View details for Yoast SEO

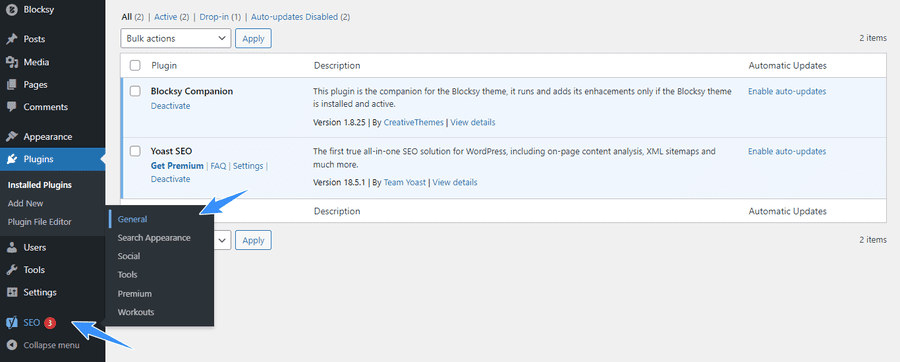455,182
